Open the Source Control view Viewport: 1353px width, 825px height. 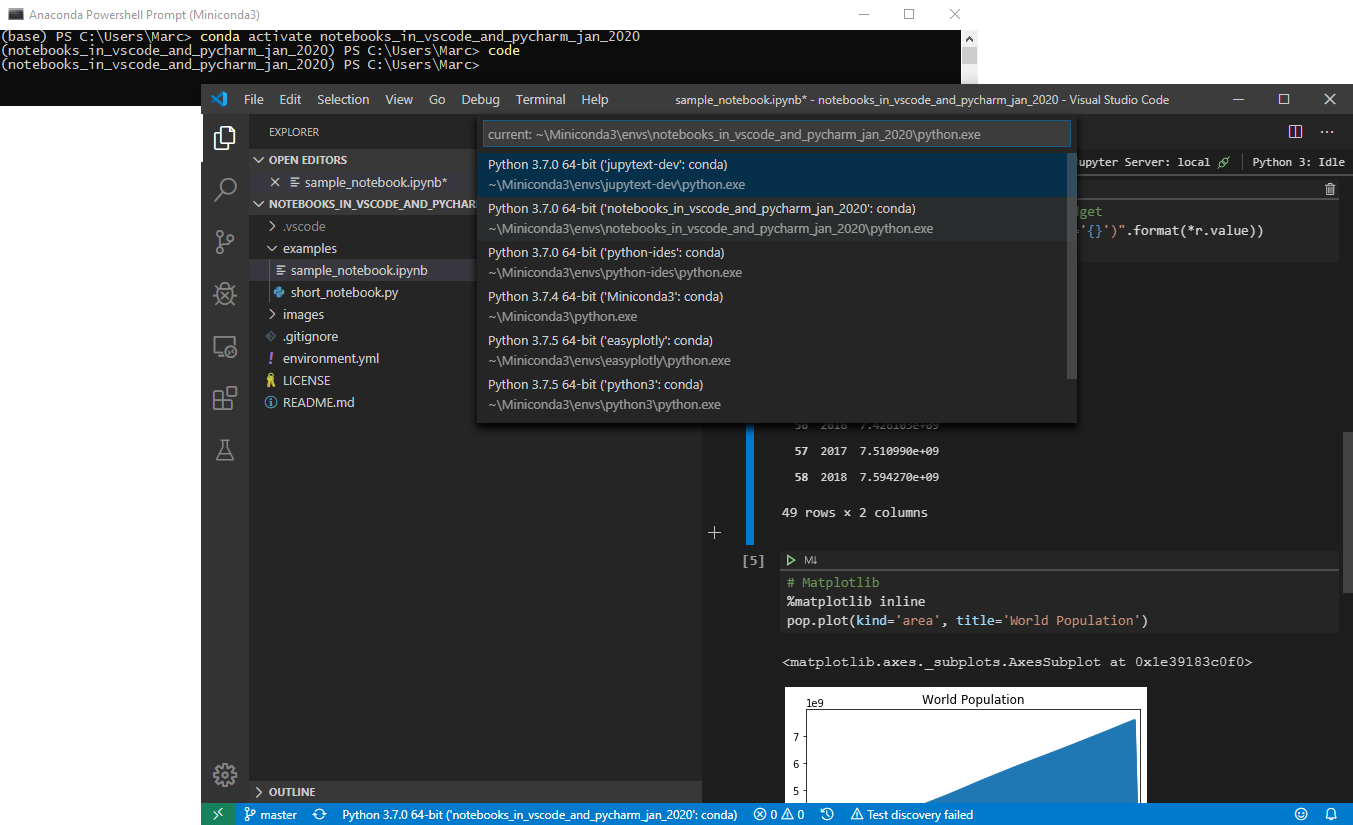click(x=224, y=242)
